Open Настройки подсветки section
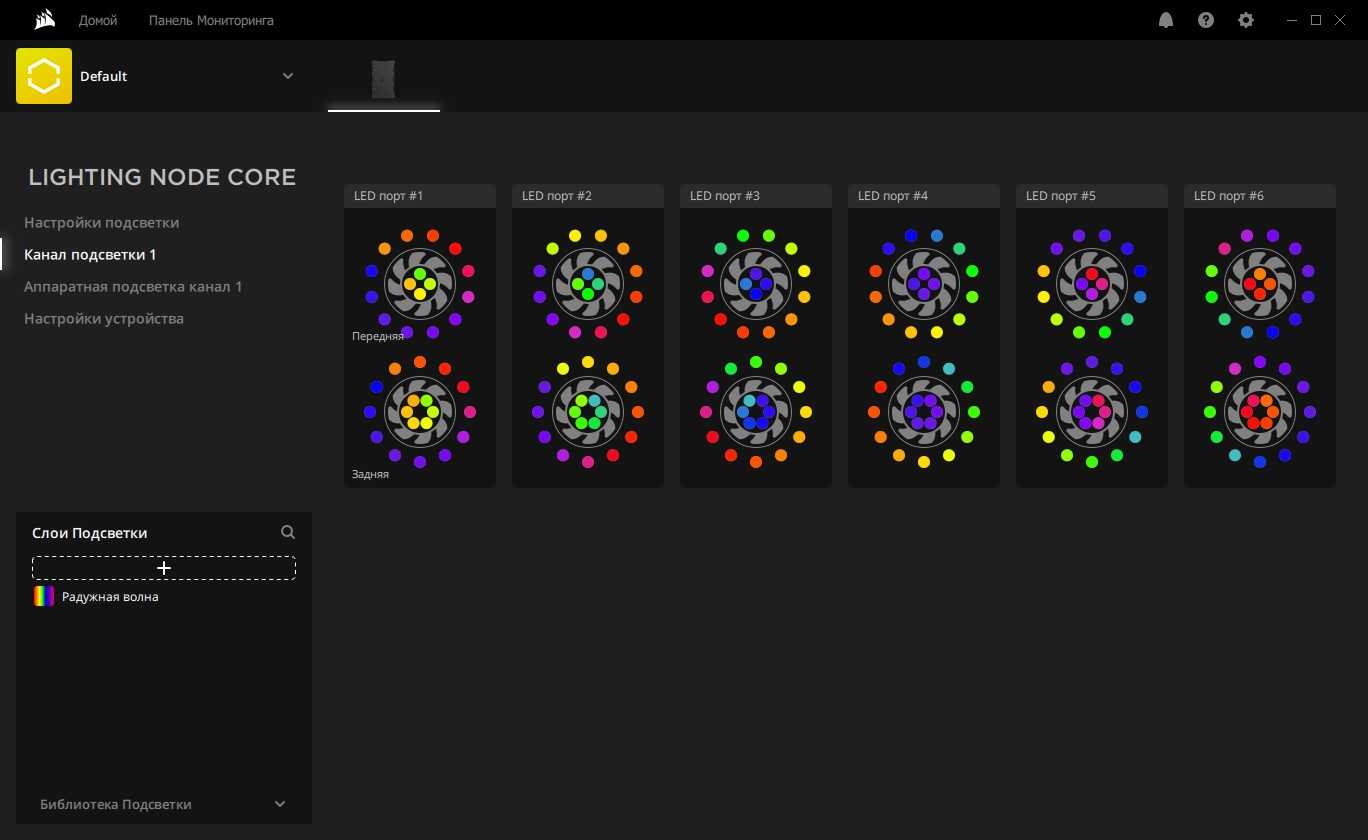The image size is (1368, 840). pos(102,222)
